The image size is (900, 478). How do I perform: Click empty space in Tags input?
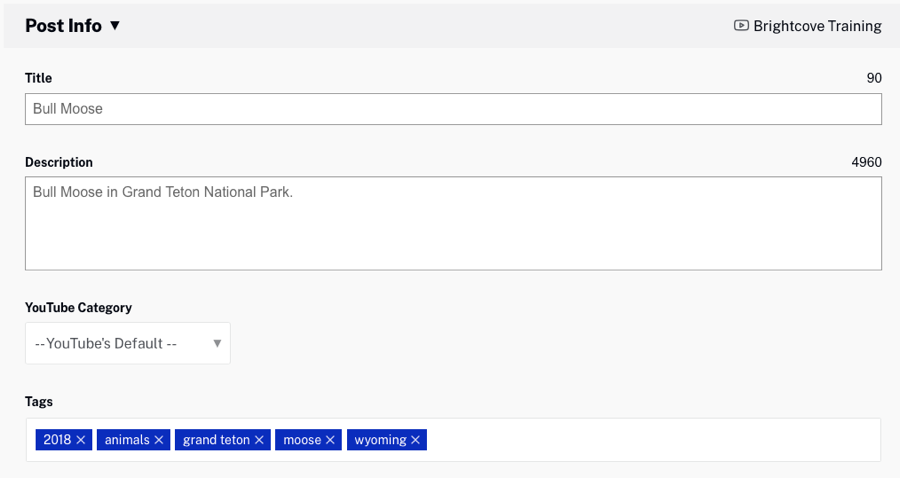(x=650, y=440)
